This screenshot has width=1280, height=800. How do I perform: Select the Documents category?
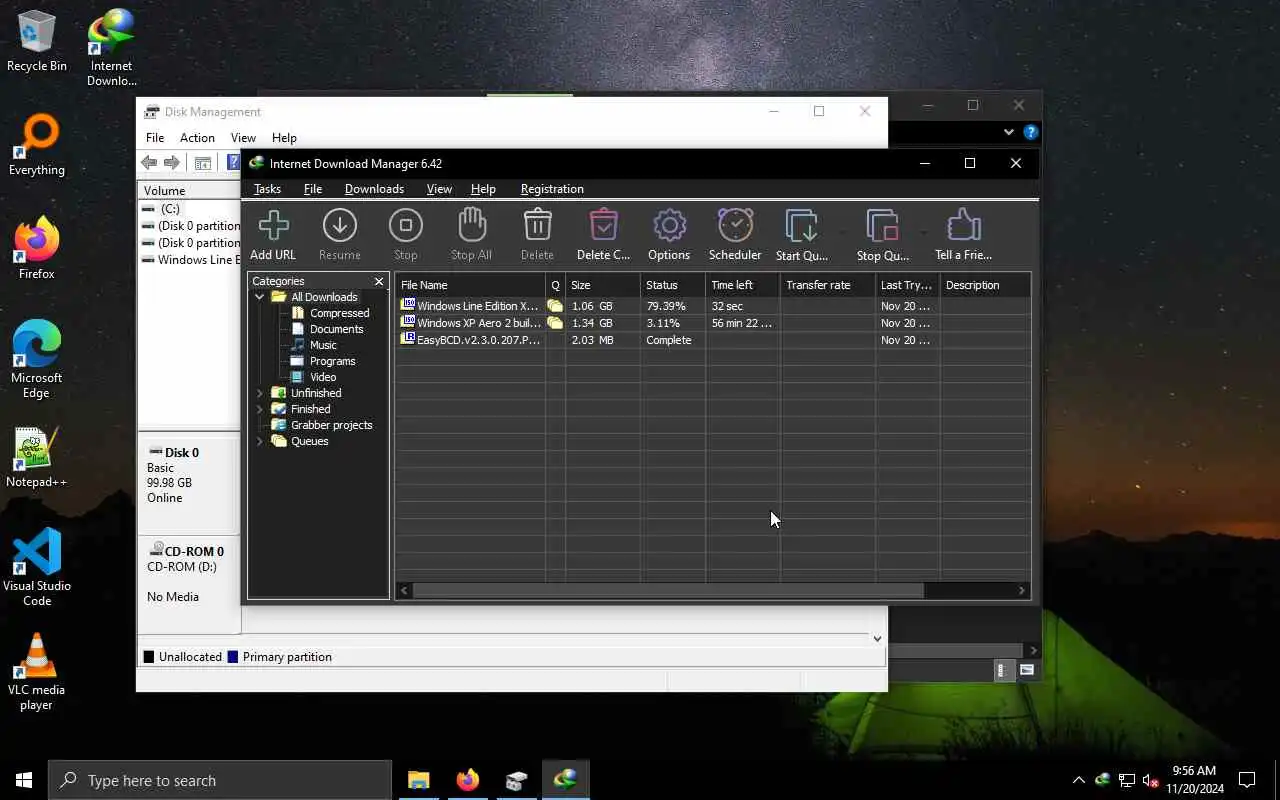[x=336, y=329]
